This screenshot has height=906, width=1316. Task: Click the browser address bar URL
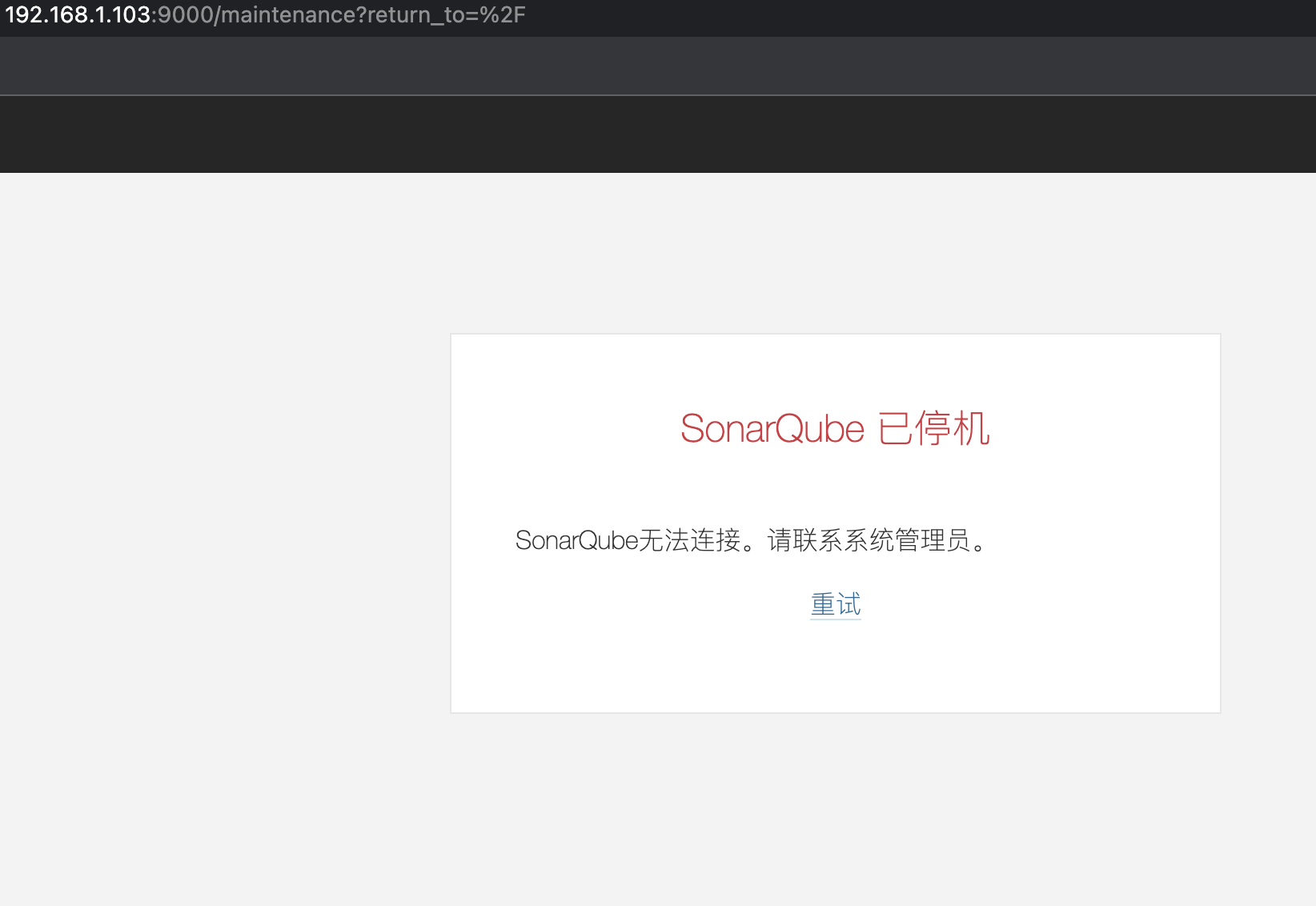point(265,15)
